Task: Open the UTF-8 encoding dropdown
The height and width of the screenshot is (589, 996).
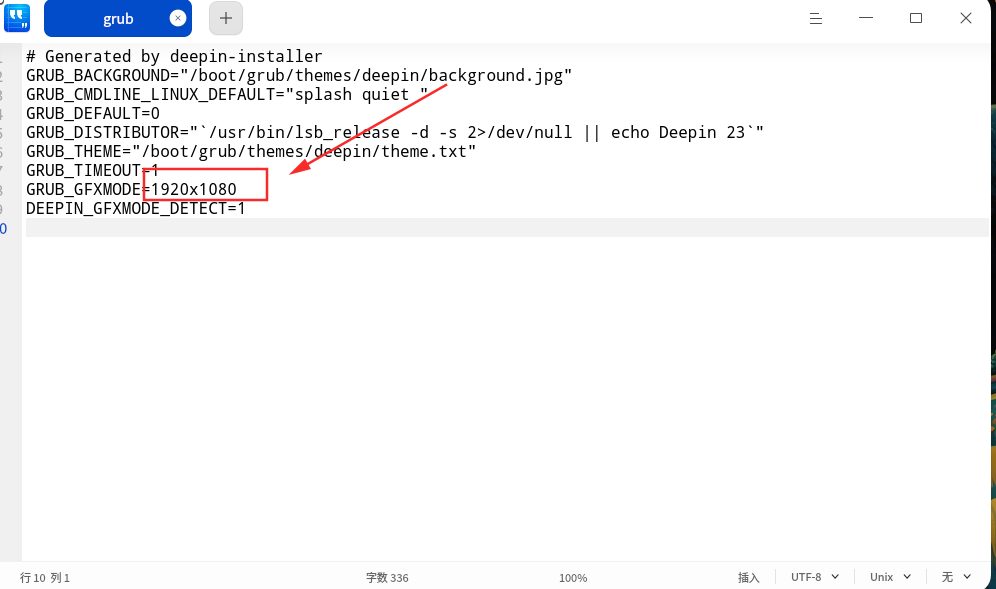Action: pyautogui.click(x=815, y=577)
